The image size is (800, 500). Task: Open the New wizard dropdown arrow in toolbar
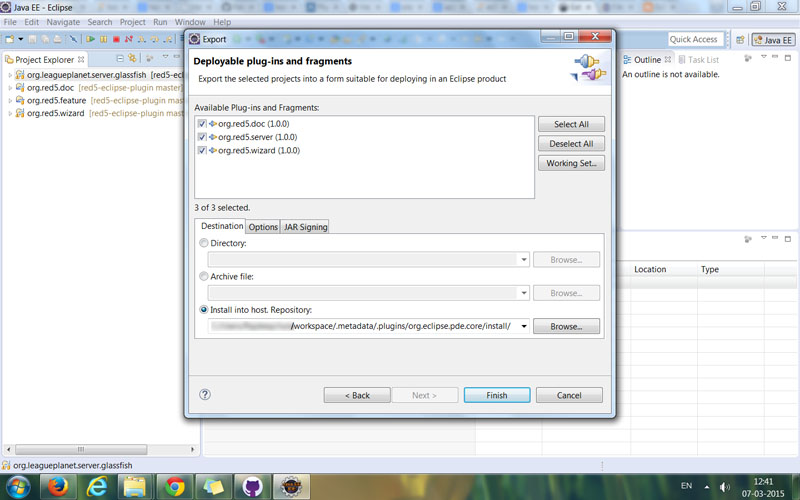click(21, 39)
